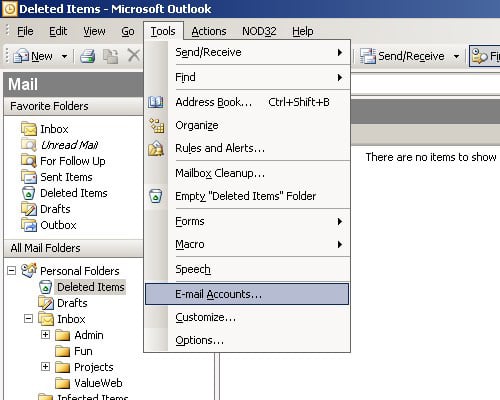The width and height of the screenshot is (500, 400).
Task: Expand the Projects folder node
Action: tap(45, 367)
